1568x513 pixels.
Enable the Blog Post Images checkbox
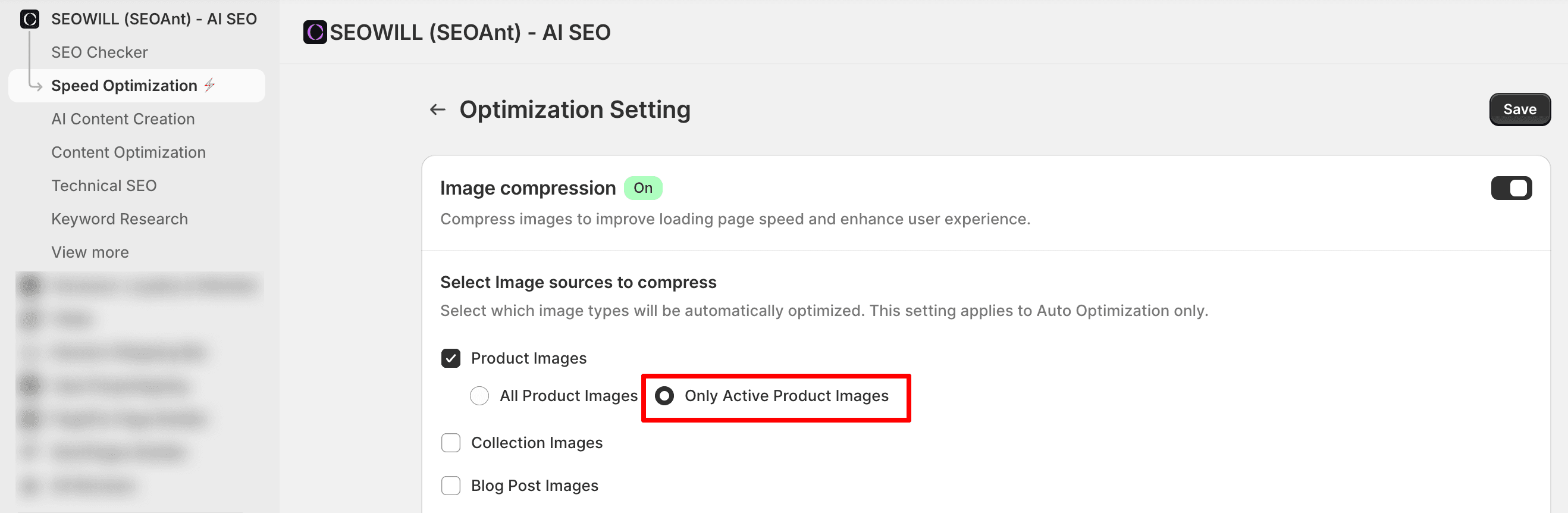(450, 486)
